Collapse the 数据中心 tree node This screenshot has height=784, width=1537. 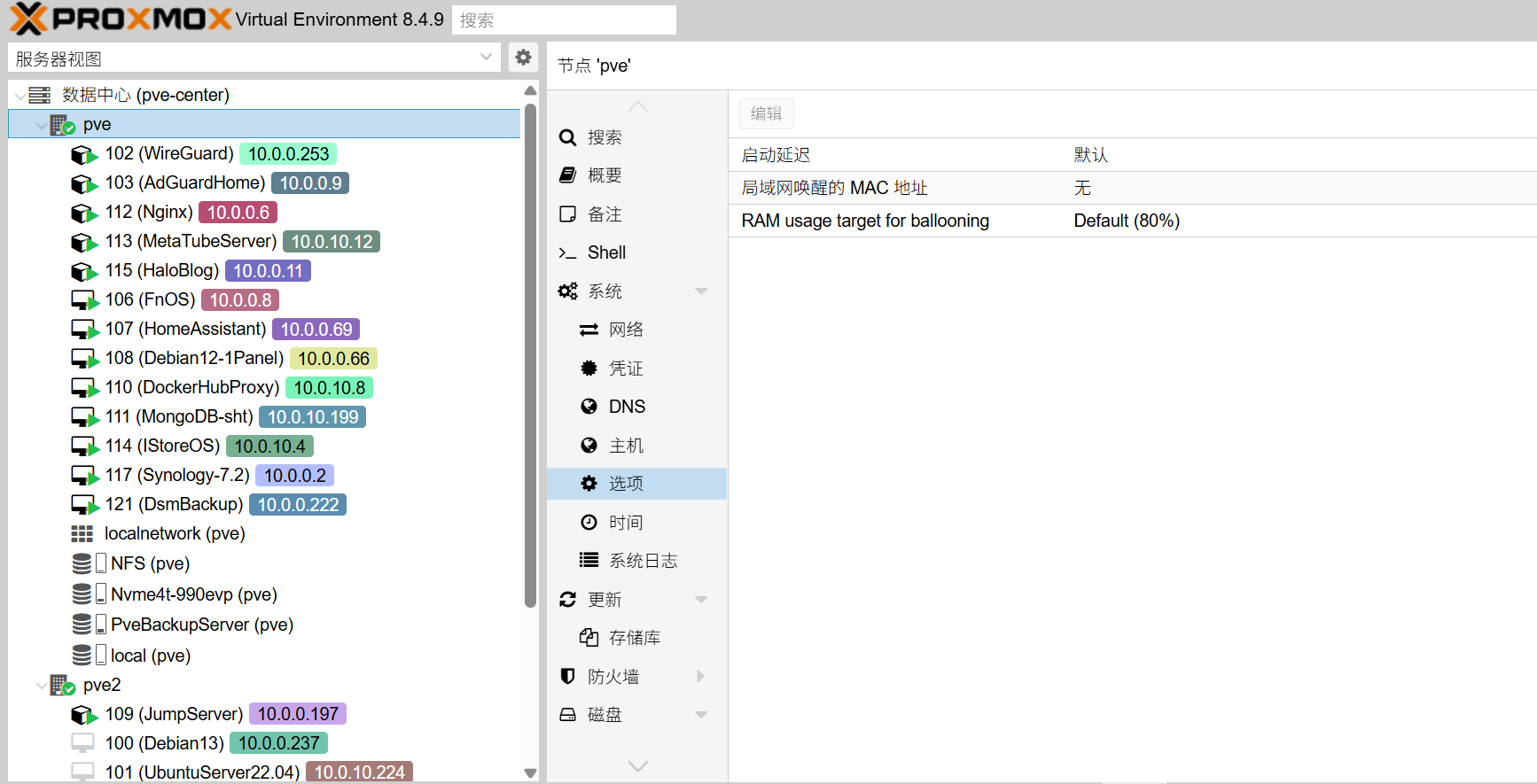tap(20, 96)
